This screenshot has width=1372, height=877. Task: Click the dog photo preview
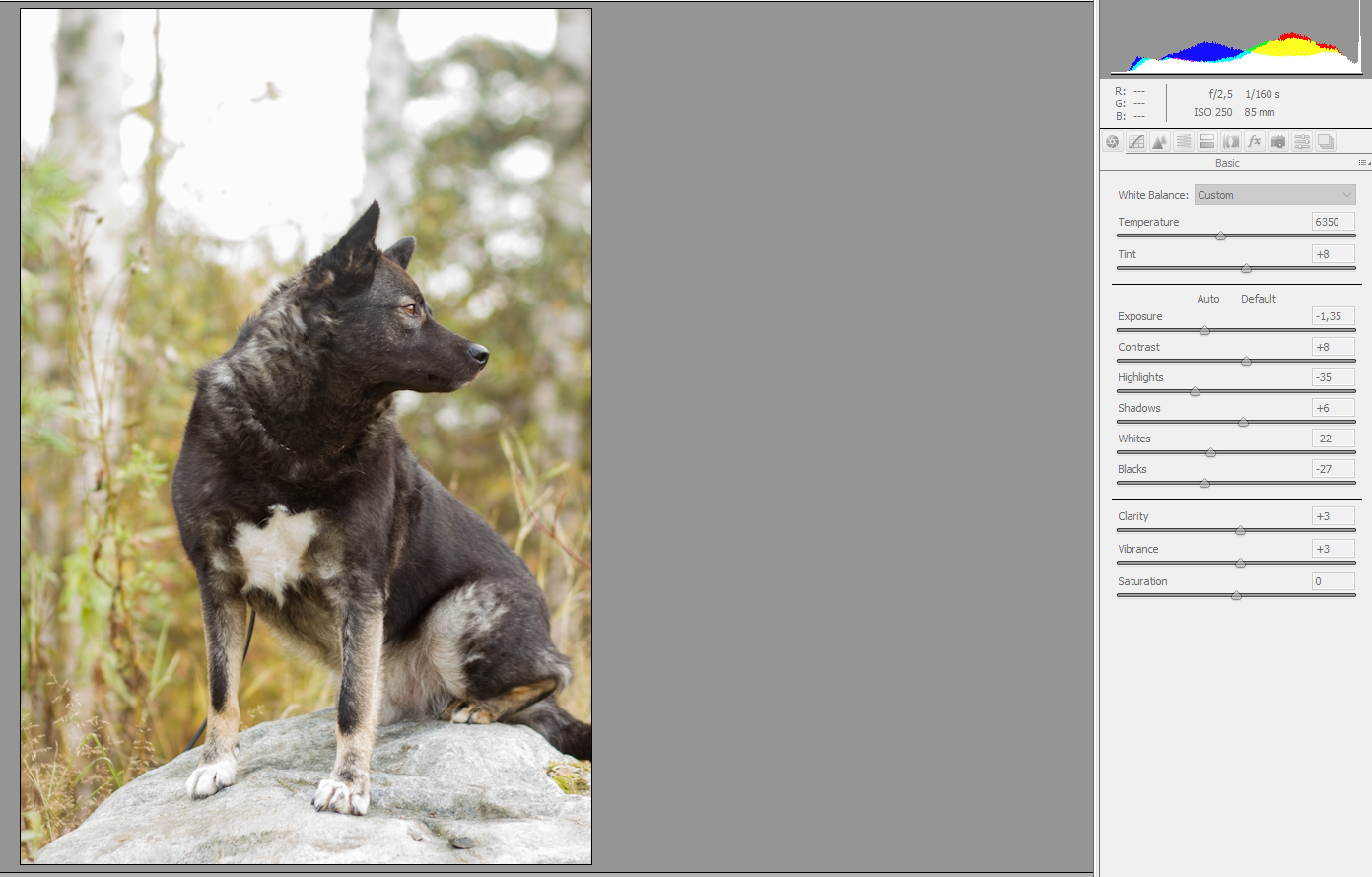[x=306, y=437]
